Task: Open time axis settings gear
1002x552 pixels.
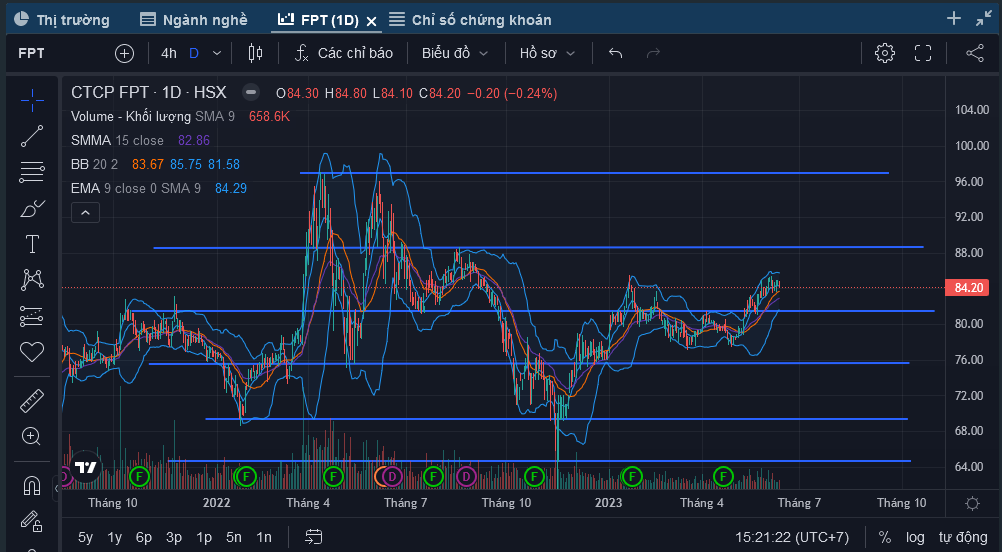Action: tap(973, 503)
